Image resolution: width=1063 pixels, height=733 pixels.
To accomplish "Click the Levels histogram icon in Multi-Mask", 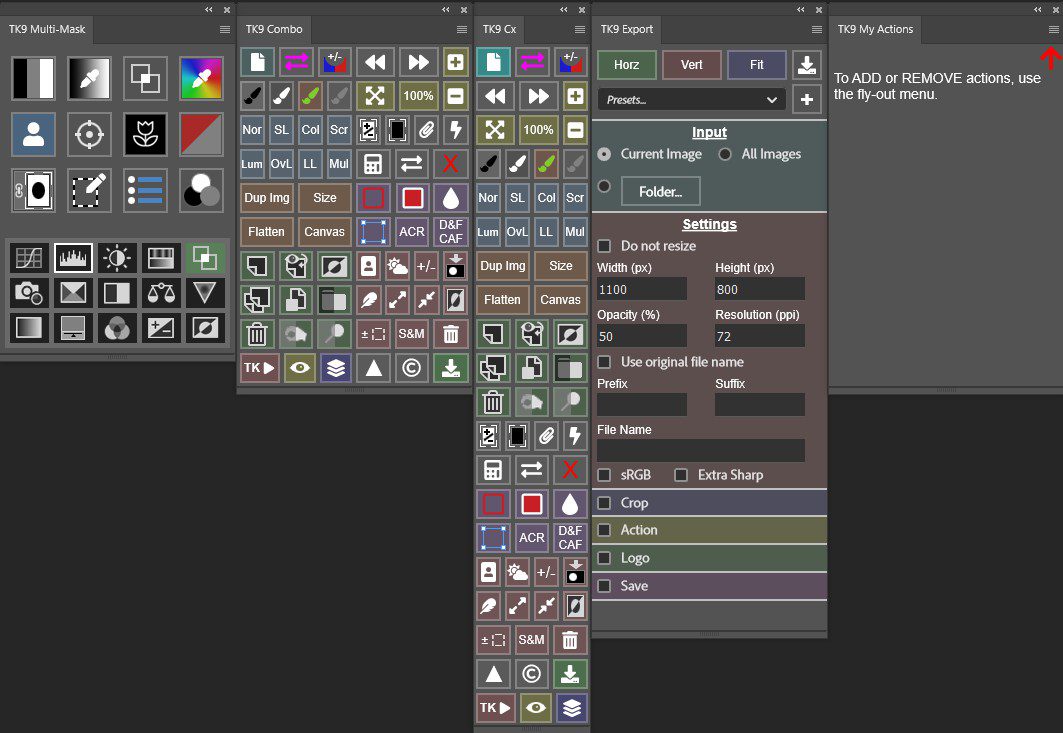I will [73, 258].
